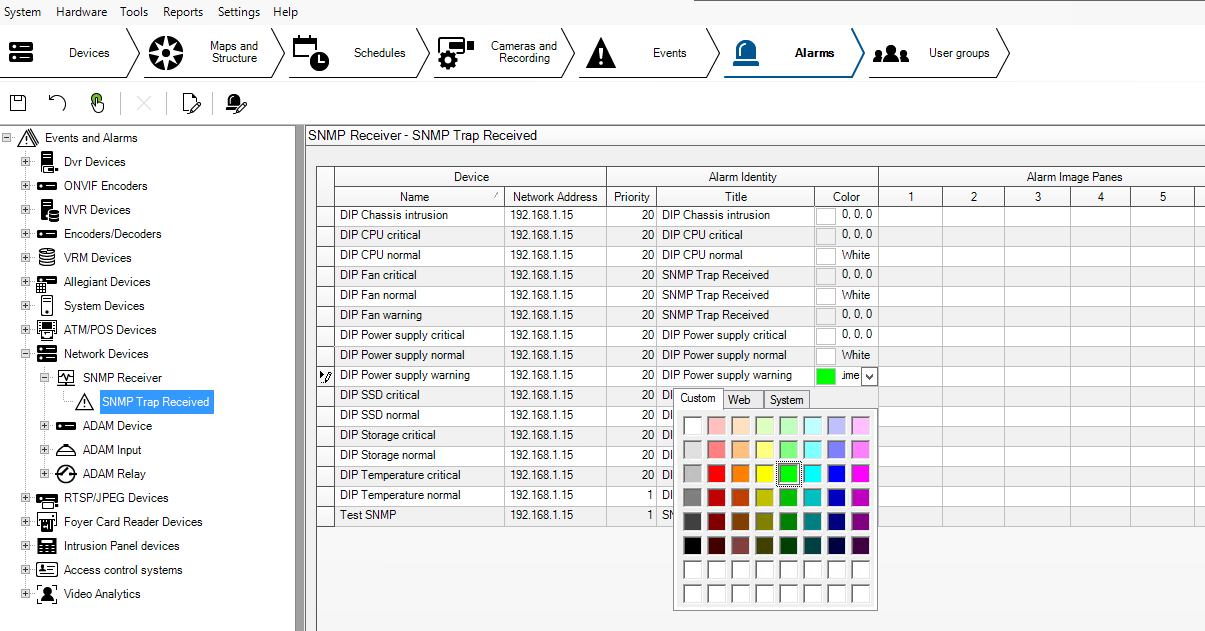Expand the Dvr Devices tree node
1205x631 pixels.
[x=26, y=162]
